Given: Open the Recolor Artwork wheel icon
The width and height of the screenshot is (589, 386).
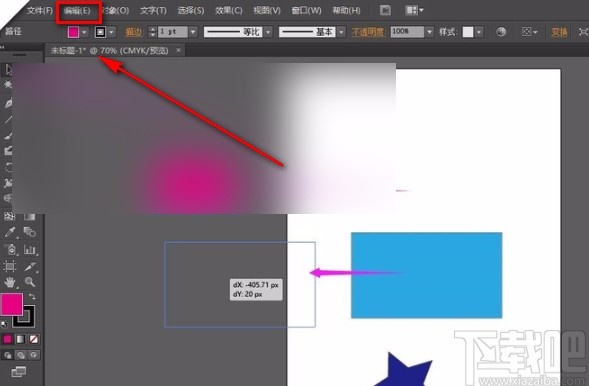Looking at the screenshot, I should [501, 32].
